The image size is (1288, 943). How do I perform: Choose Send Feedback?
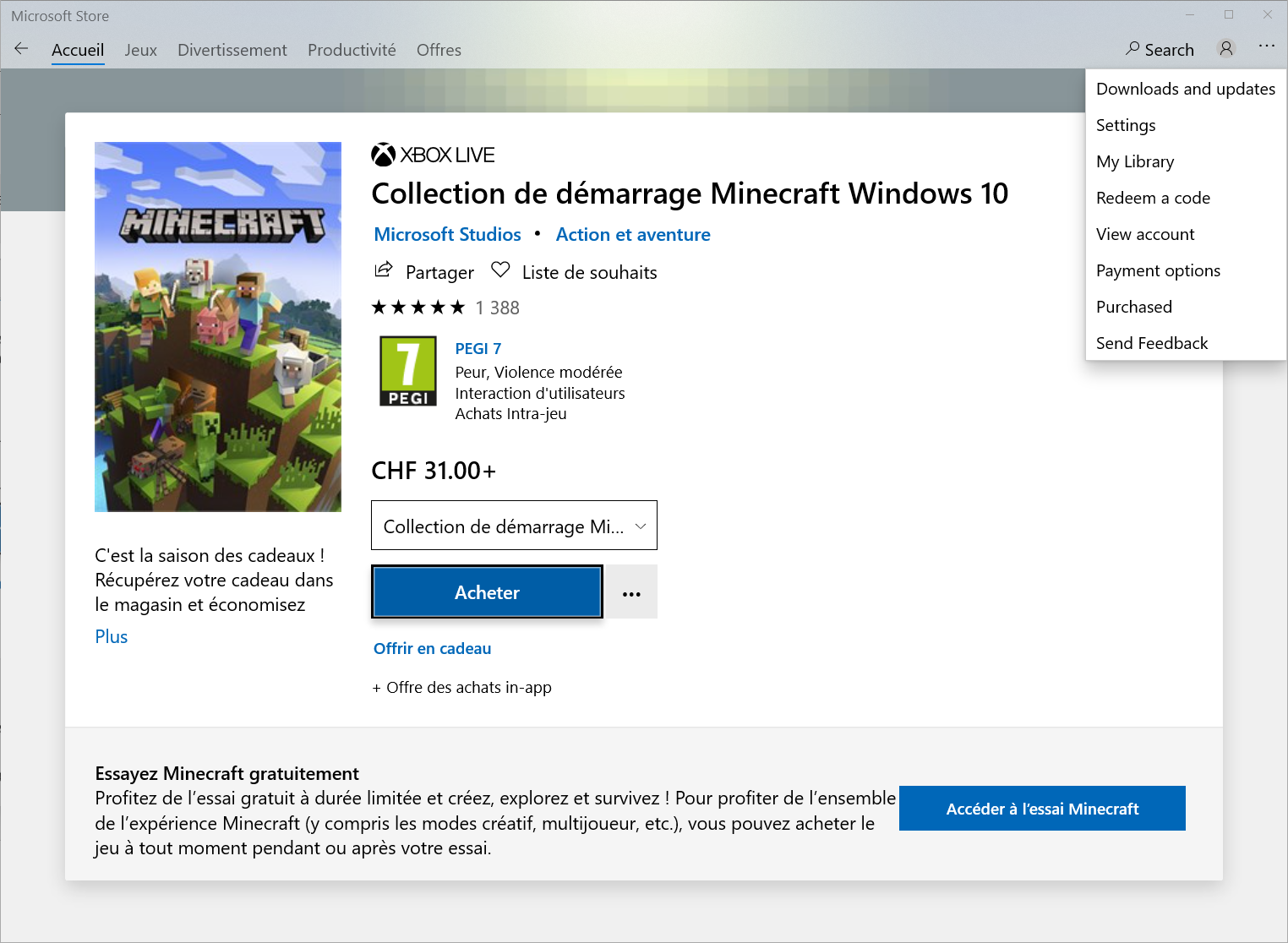[1186, 343]
